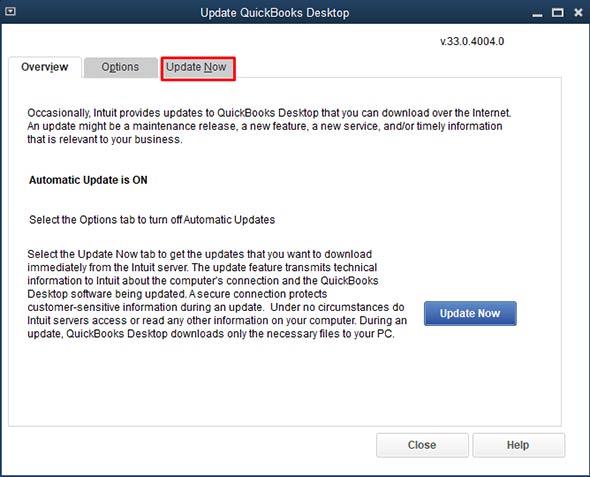Click the Close button
Viewport: 590px width, 477px height.
422,445
